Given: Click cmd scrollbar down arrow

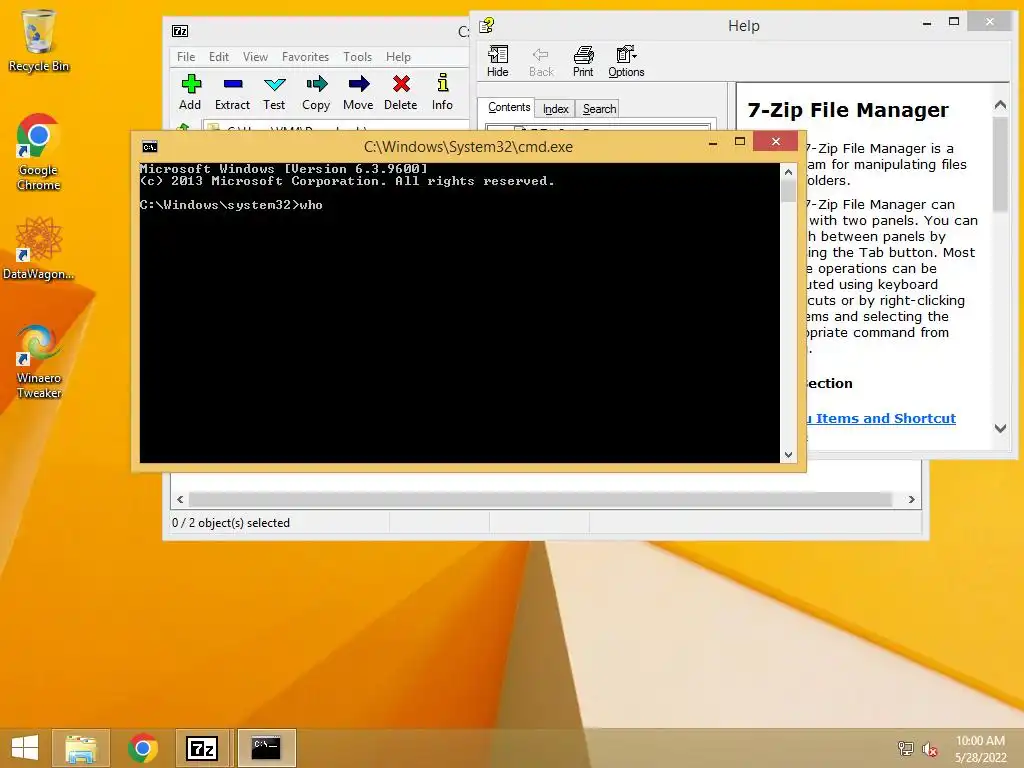Looking at the screenshot, I should 788,455.
